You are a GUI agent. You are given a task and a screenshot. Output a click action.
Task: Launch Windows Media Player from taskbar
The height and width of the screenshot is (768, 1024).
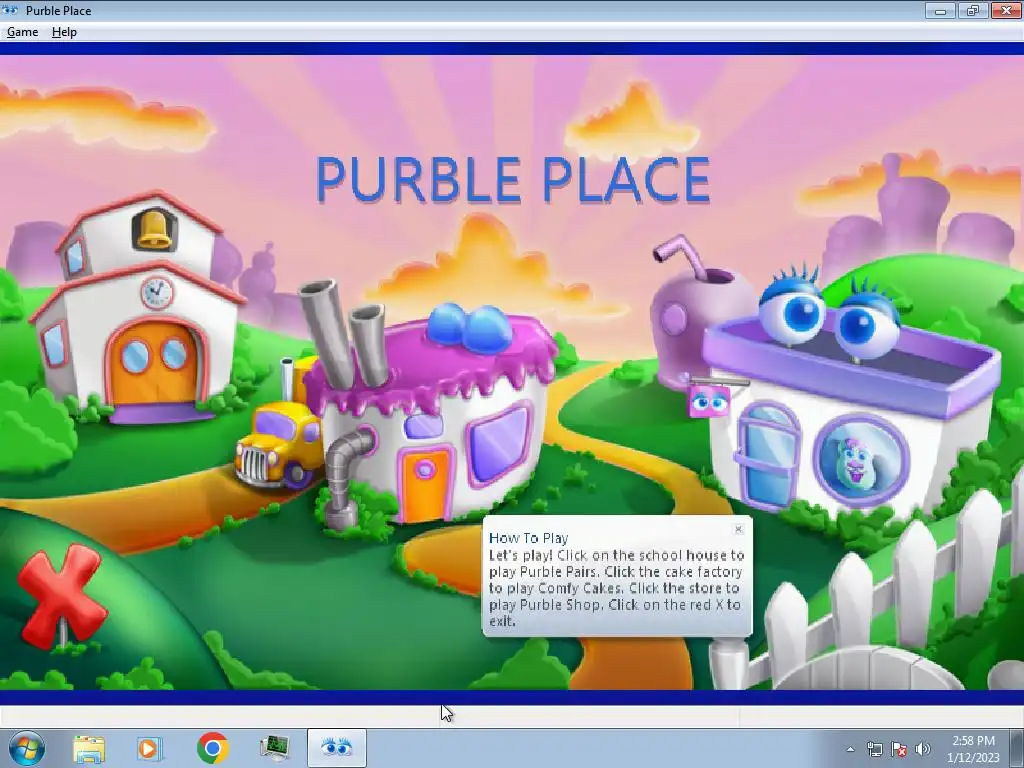click(150, 748)
